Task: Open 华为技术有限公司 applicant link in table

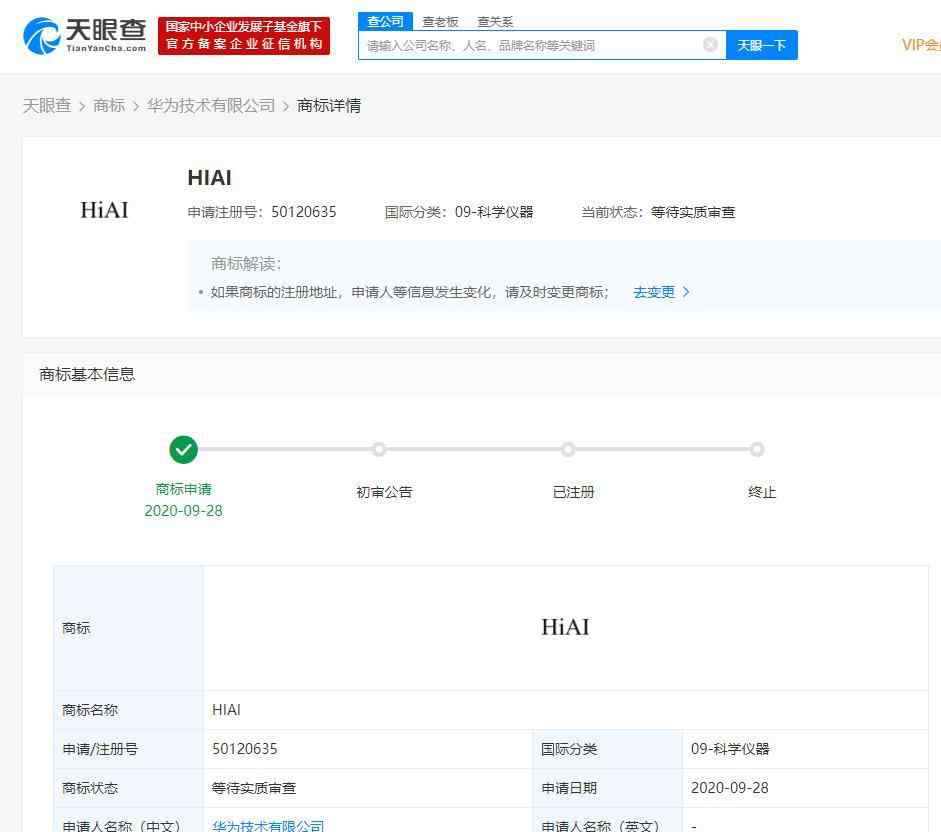Action: coord(268,826)
